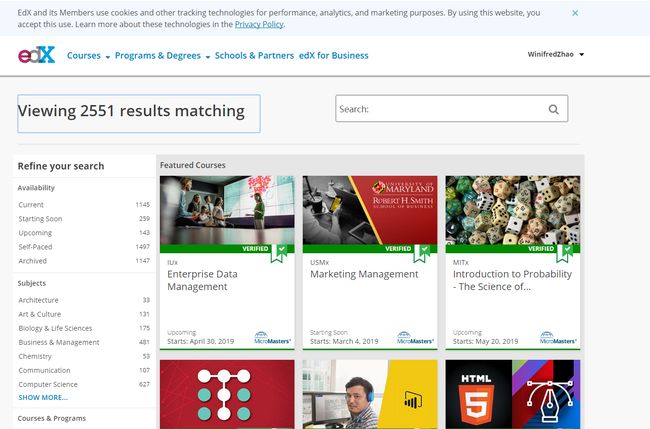Open the red dots-pattern course thumbnail
Viewport: 650px width, 429px height.
tap(227, 394)
